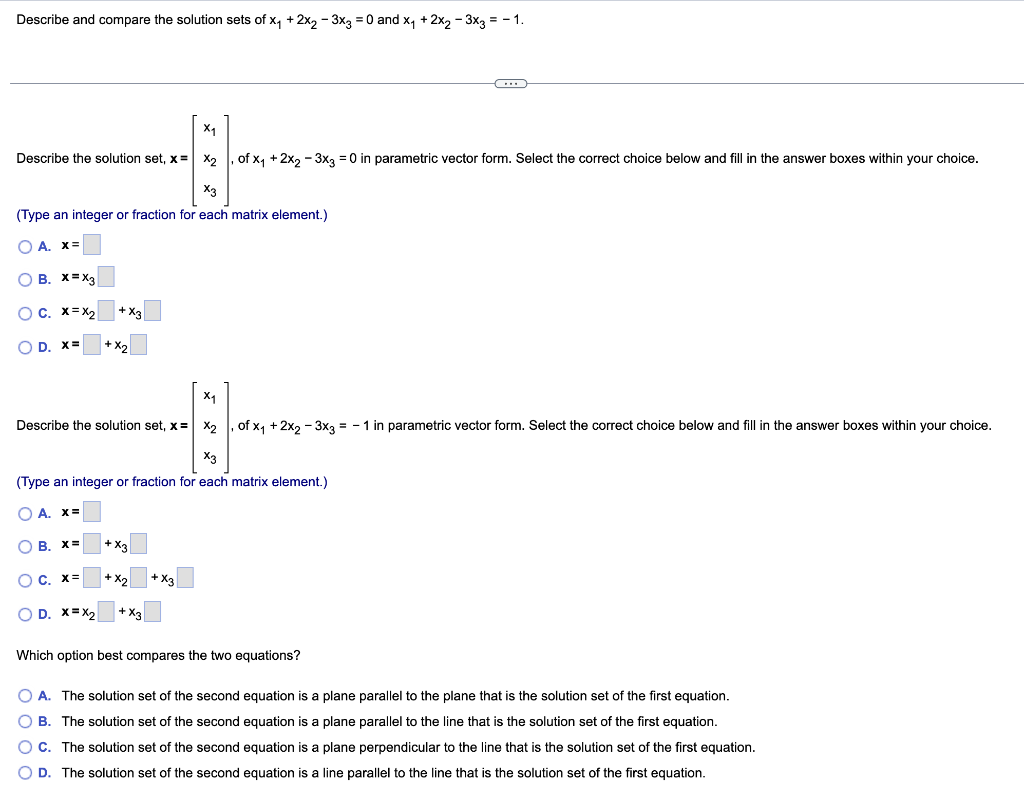Click the x3 vector box in option C of the second question
Screen dimensions: 1024x800
185,577
